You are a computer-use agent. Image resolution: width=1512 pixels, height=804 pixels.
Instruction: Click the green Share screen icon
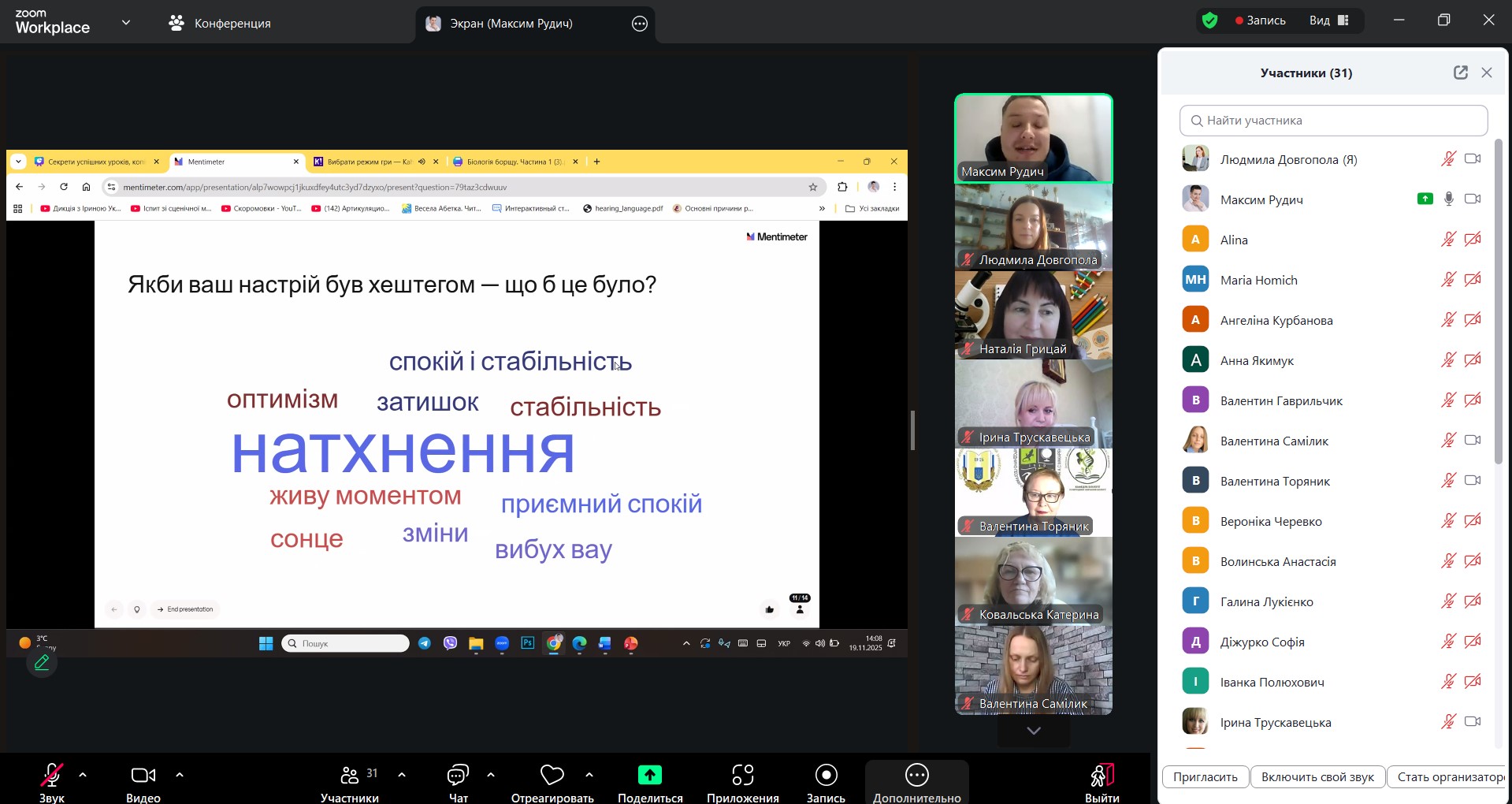pos(649,776)
